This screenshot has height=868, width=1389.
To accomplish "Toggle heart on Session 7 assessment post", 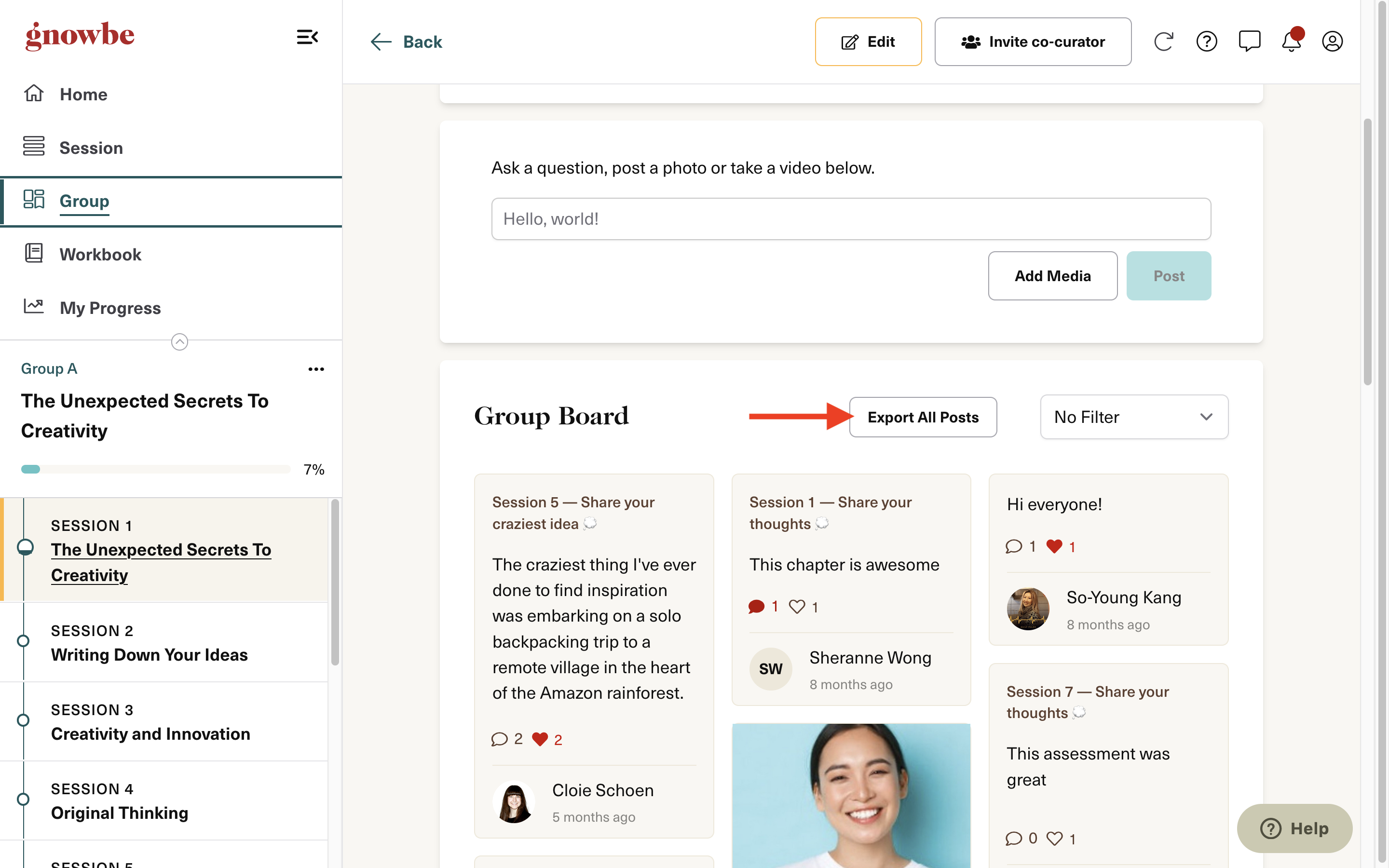I will tap(1054, 838).
